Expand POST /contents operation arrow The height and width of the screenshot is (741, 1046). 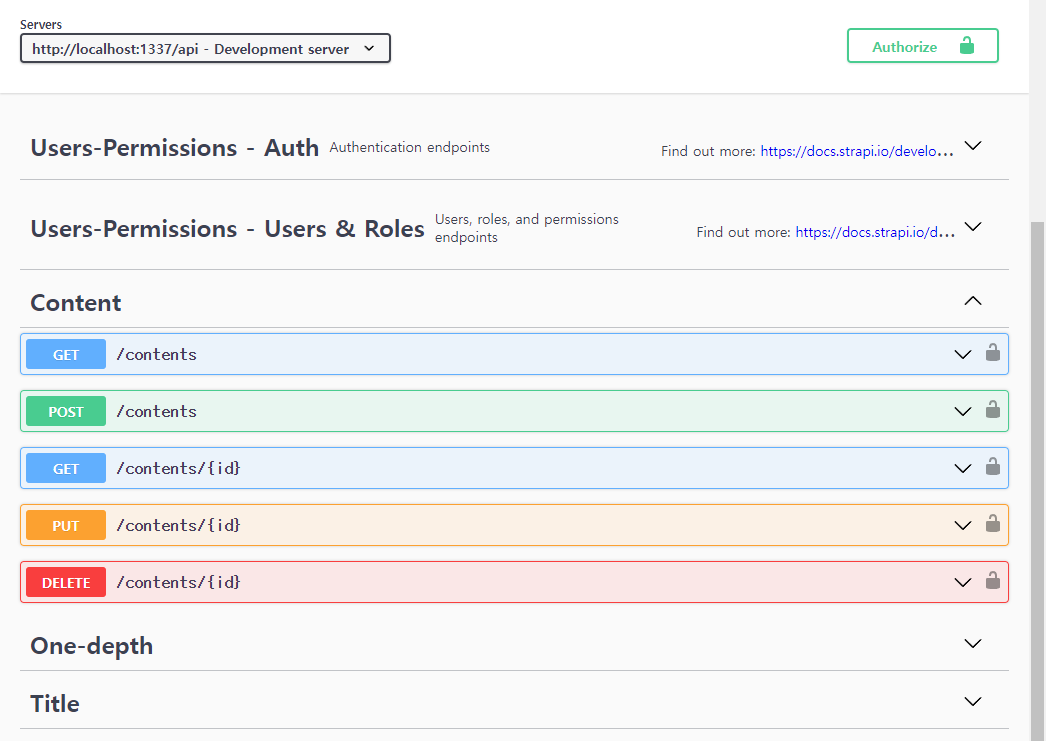963,412
